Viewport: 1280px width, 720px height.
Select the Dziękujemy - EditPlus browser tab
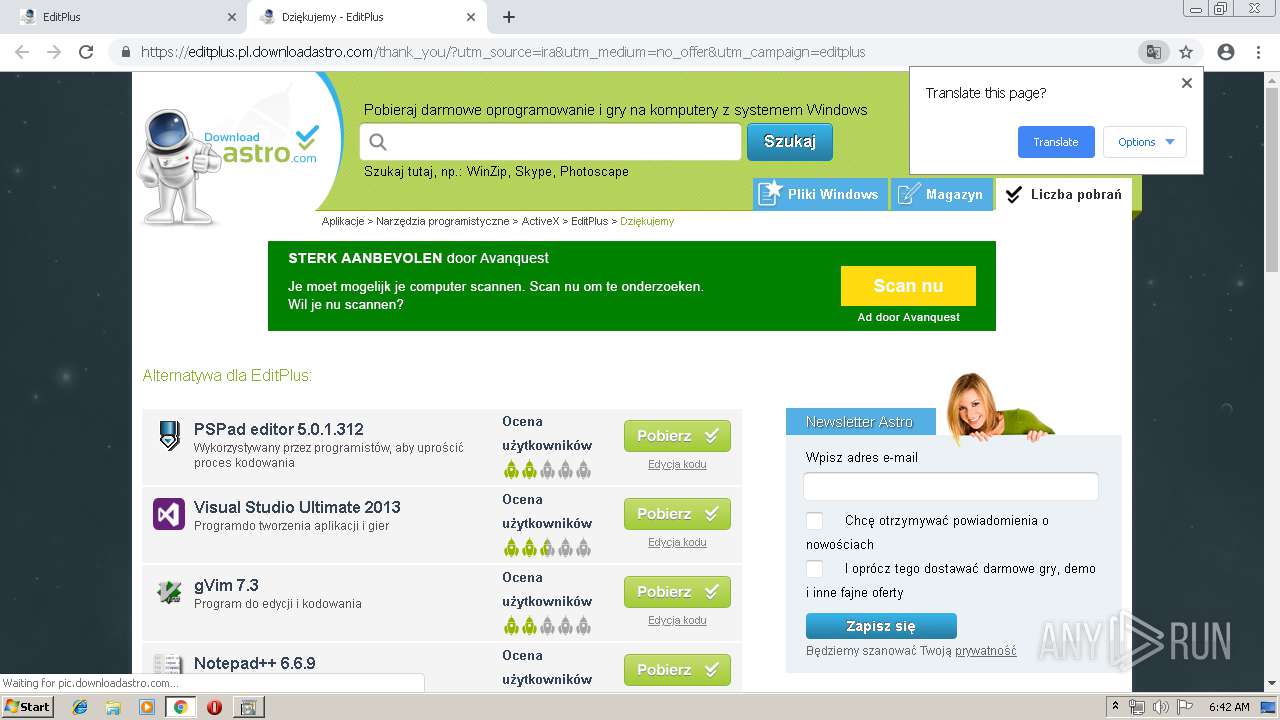pos(366,17)
